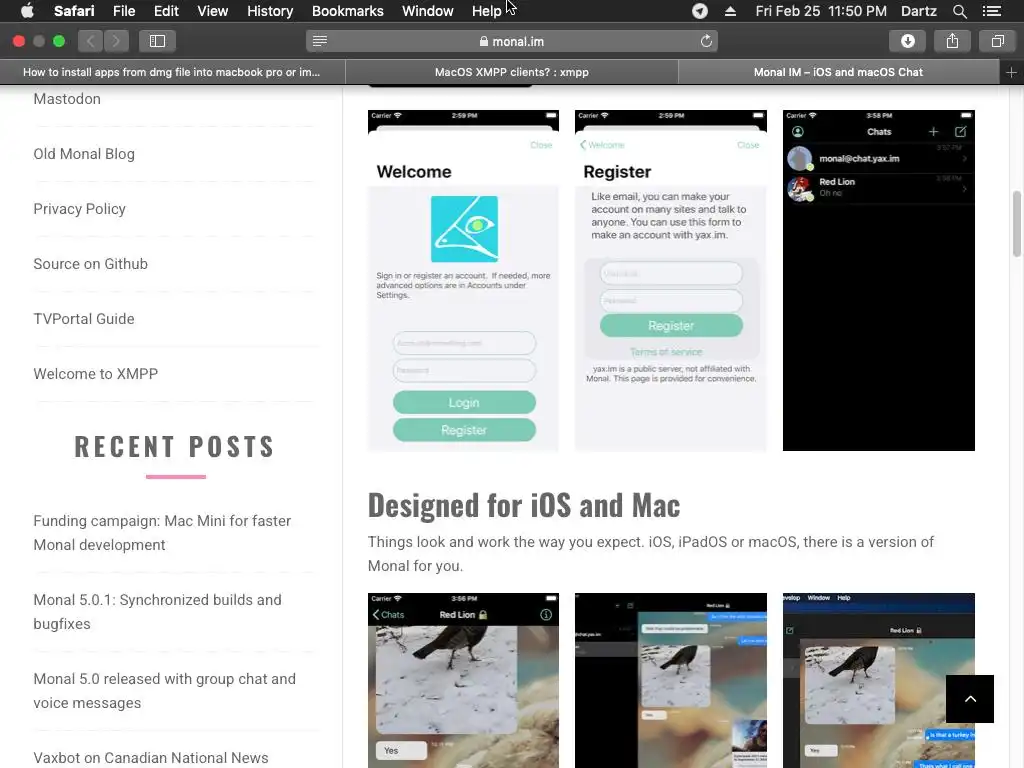Open the Welcome to XMPP link
Viewport: 1024px width, 768px height.
96,374
